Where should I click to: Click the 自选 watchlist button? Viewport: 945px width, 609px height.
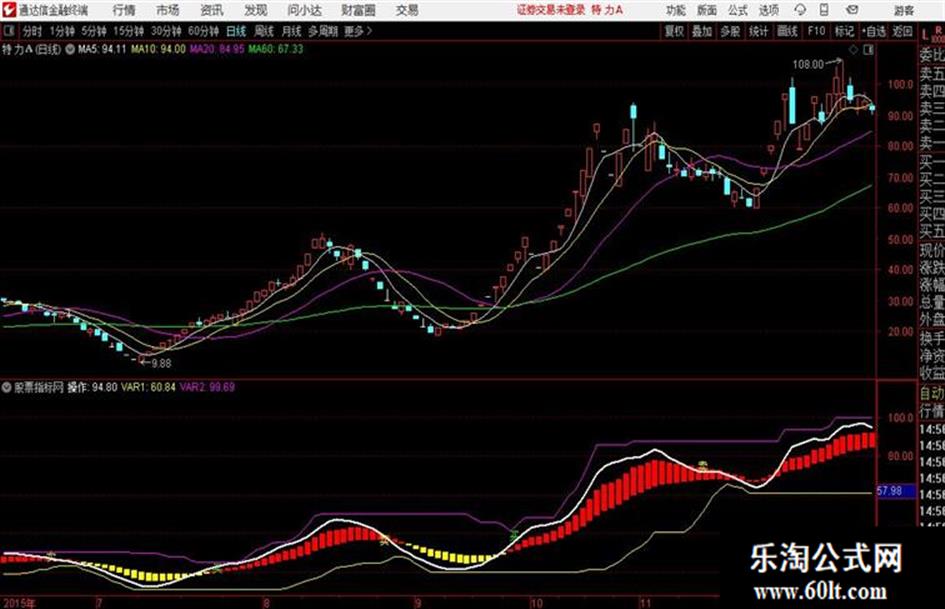coord(874,31)
